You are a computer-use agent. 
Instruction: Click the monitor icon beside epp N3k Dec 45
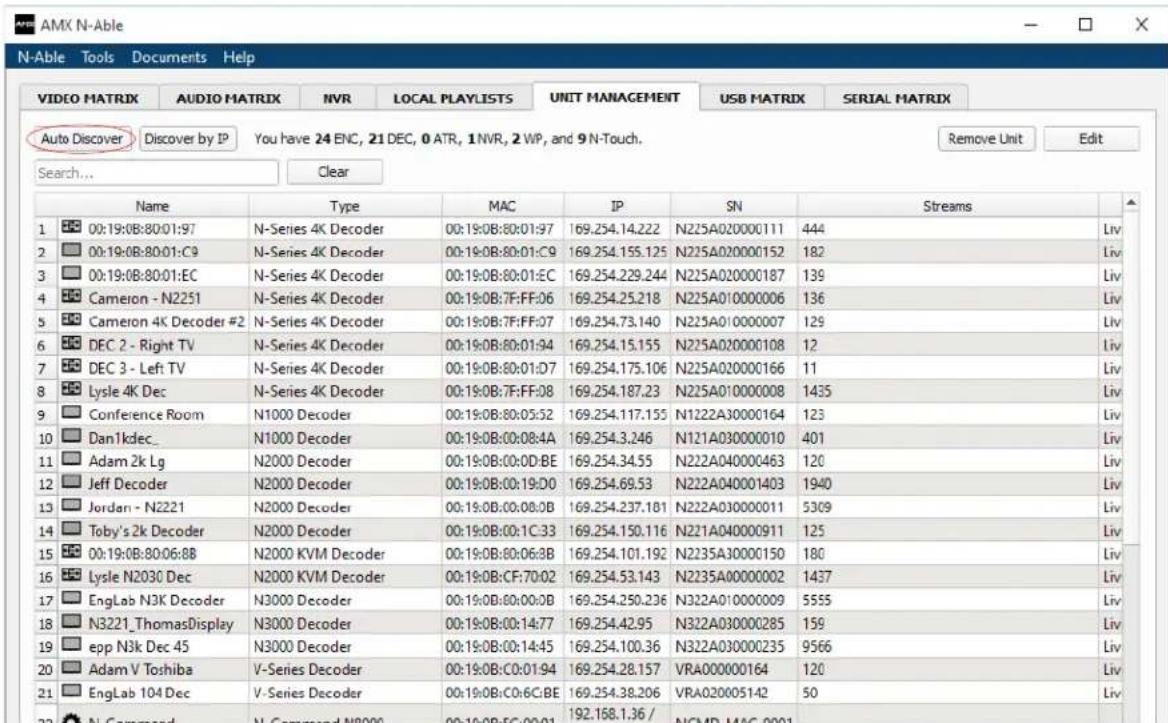[x=72, y=645]
